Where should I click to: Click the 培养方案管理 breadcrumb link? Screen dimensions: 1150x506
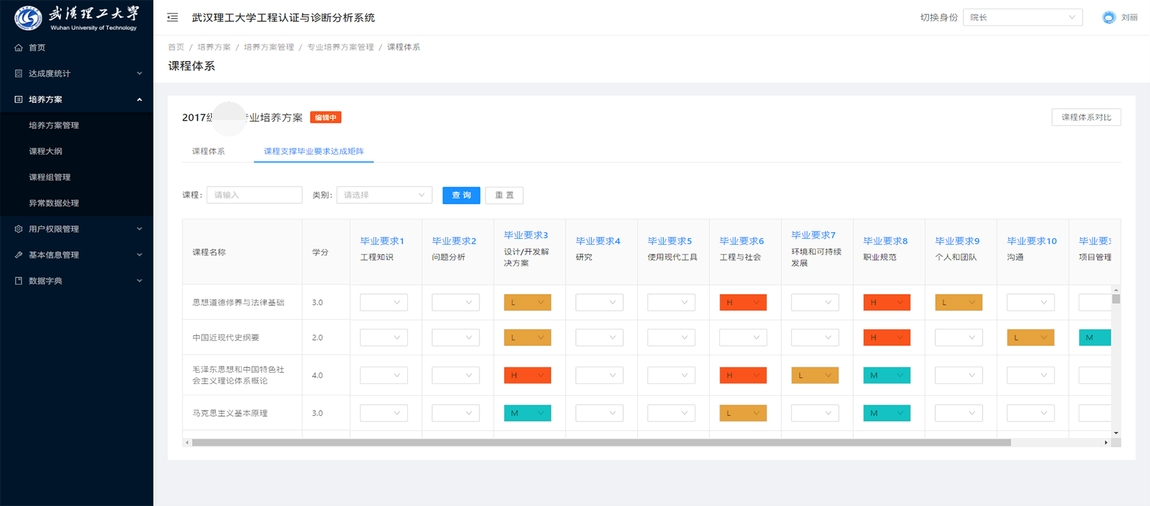tap(268, 47)
